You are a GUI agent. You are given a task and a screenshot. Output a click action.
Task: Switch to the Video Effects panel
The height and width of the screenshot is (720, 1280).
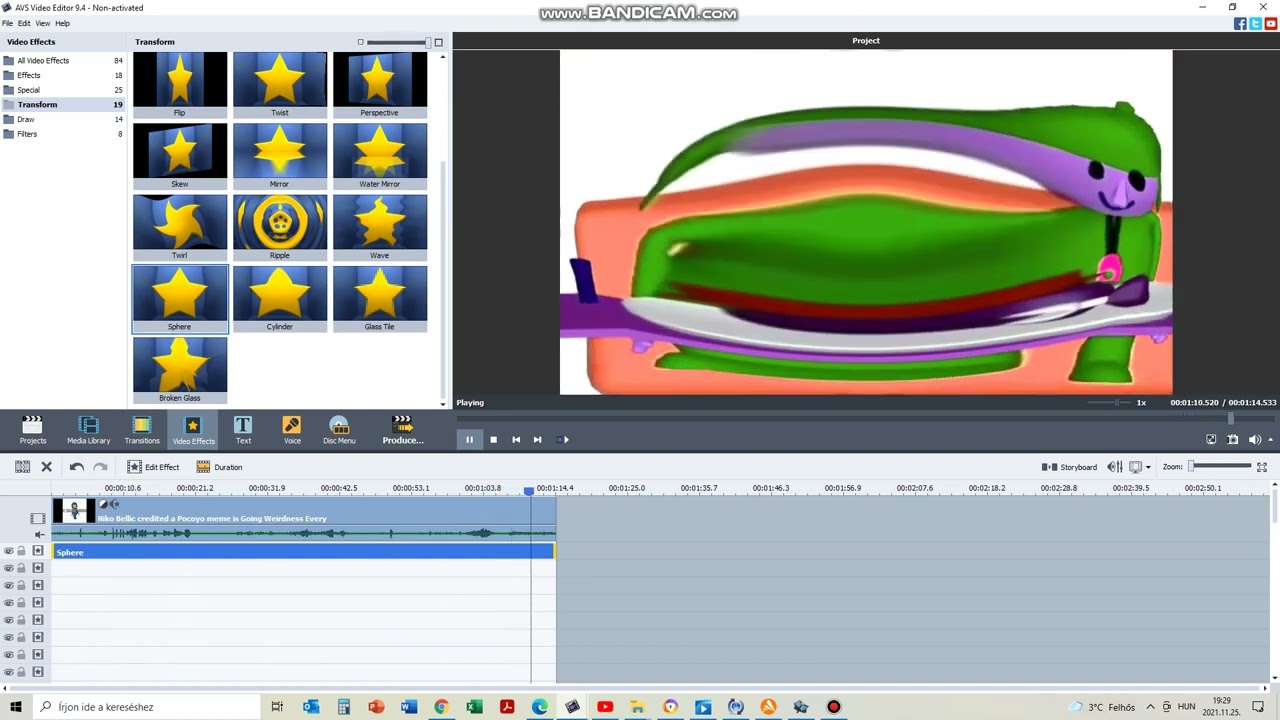193,430
